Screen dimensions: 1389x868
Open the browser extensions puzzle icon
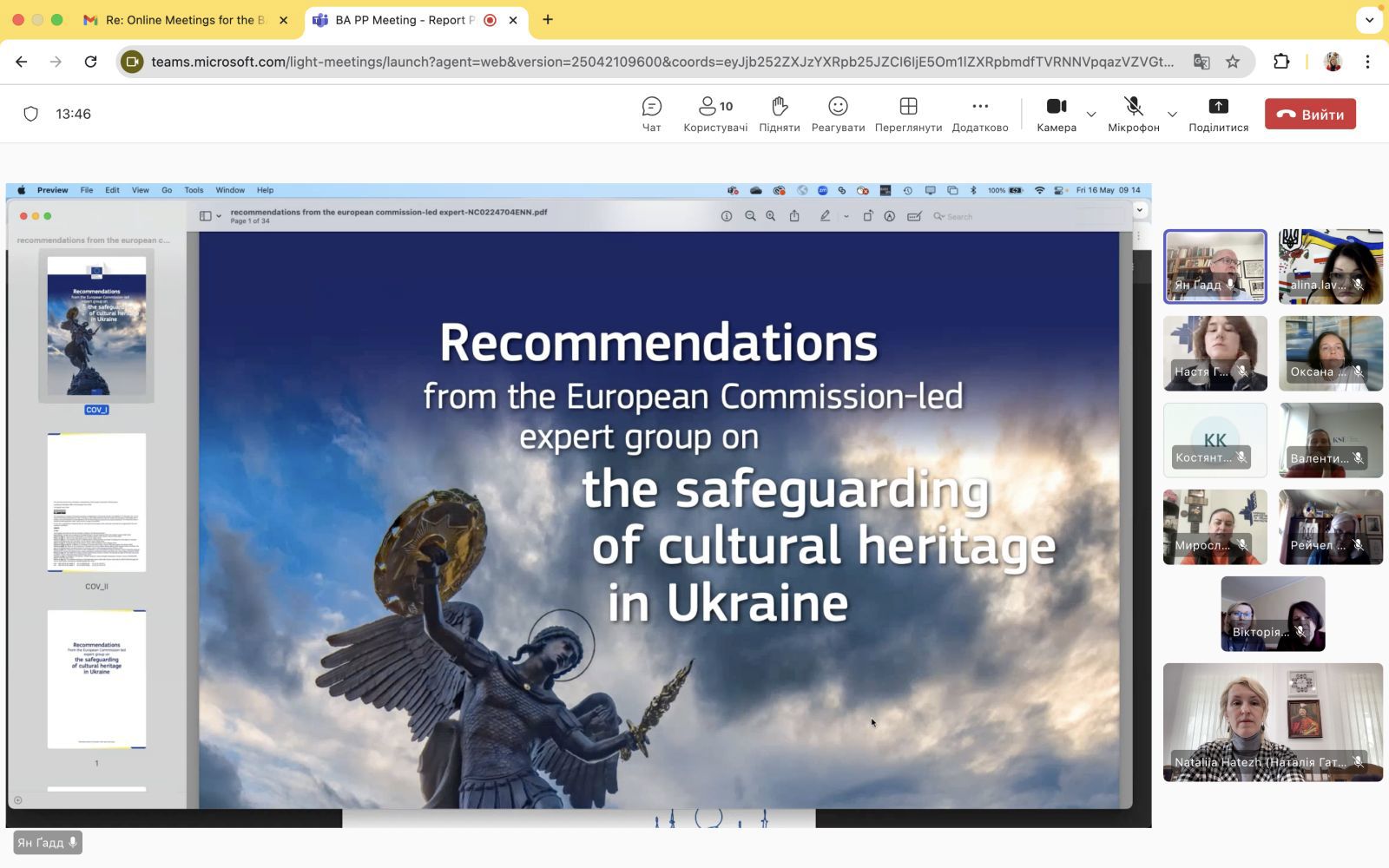tap(1281, 62)
